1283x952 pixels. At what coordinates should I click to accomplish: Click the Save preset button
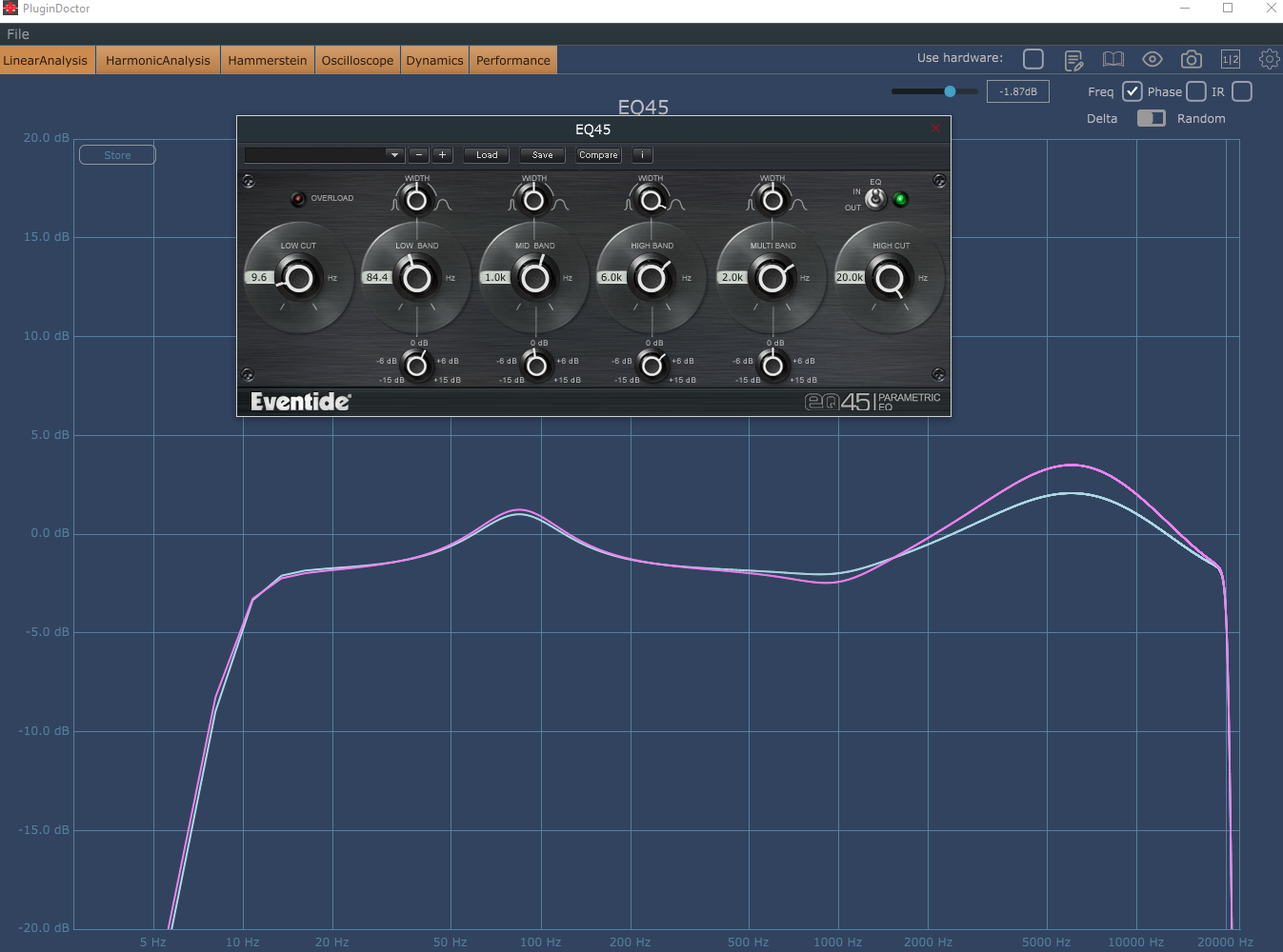coord(543,155)
